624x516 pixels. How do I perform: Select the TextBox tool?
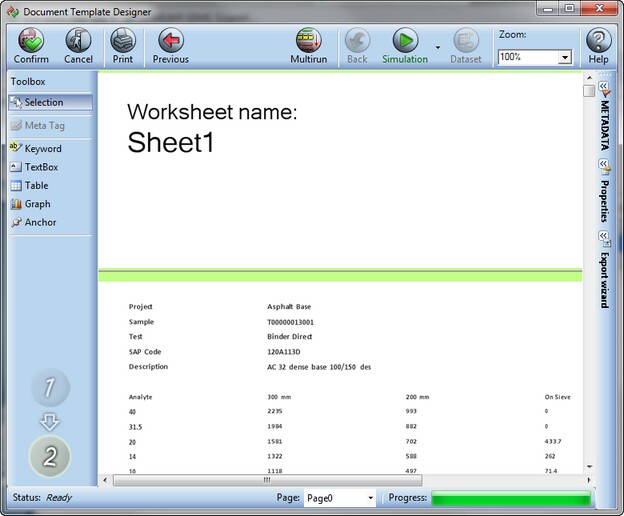click(x=34, y=167)
